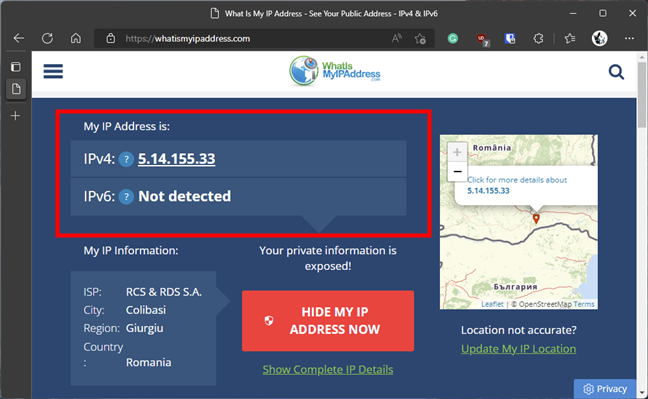Open the browser settings ellipsis menu
The image size is (648, 399).
coord(629,38)
